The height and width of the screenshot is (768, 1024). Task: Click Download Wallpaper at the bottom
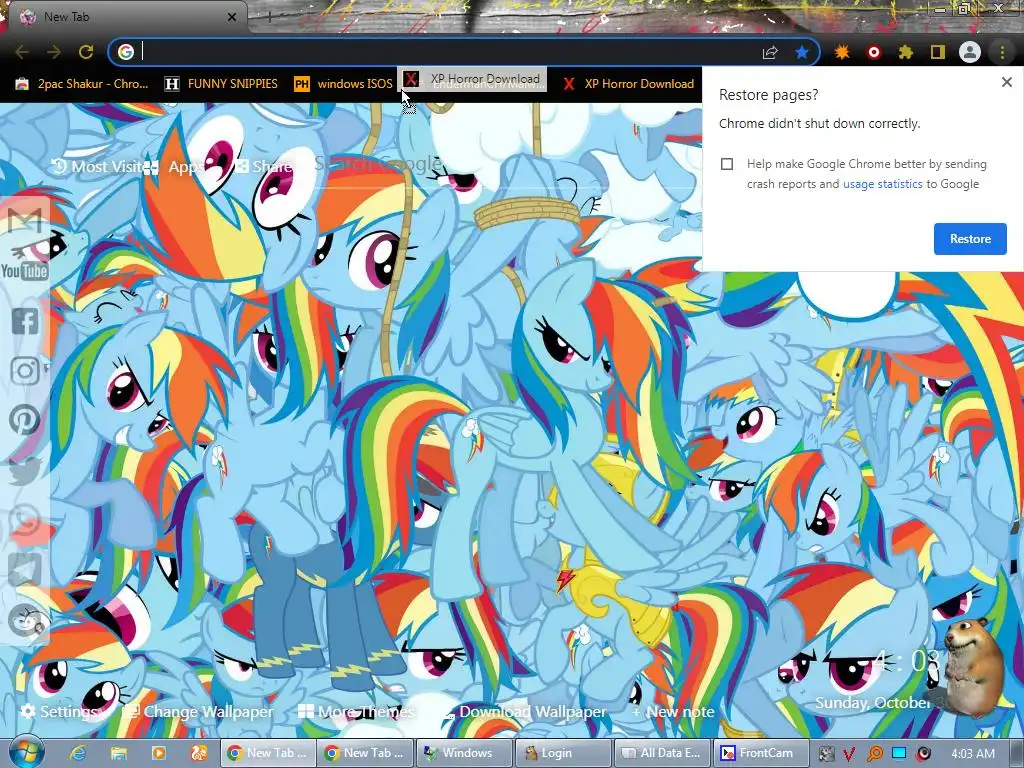(525, 711)
